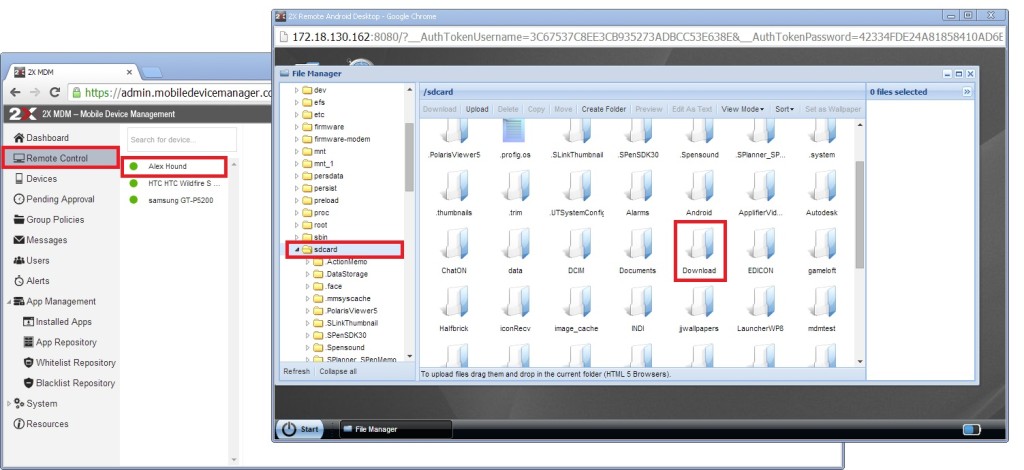The height and width of the screenshot is (470, 1024).
Task: Collapse the App Management group
Action: coord(8,302)
